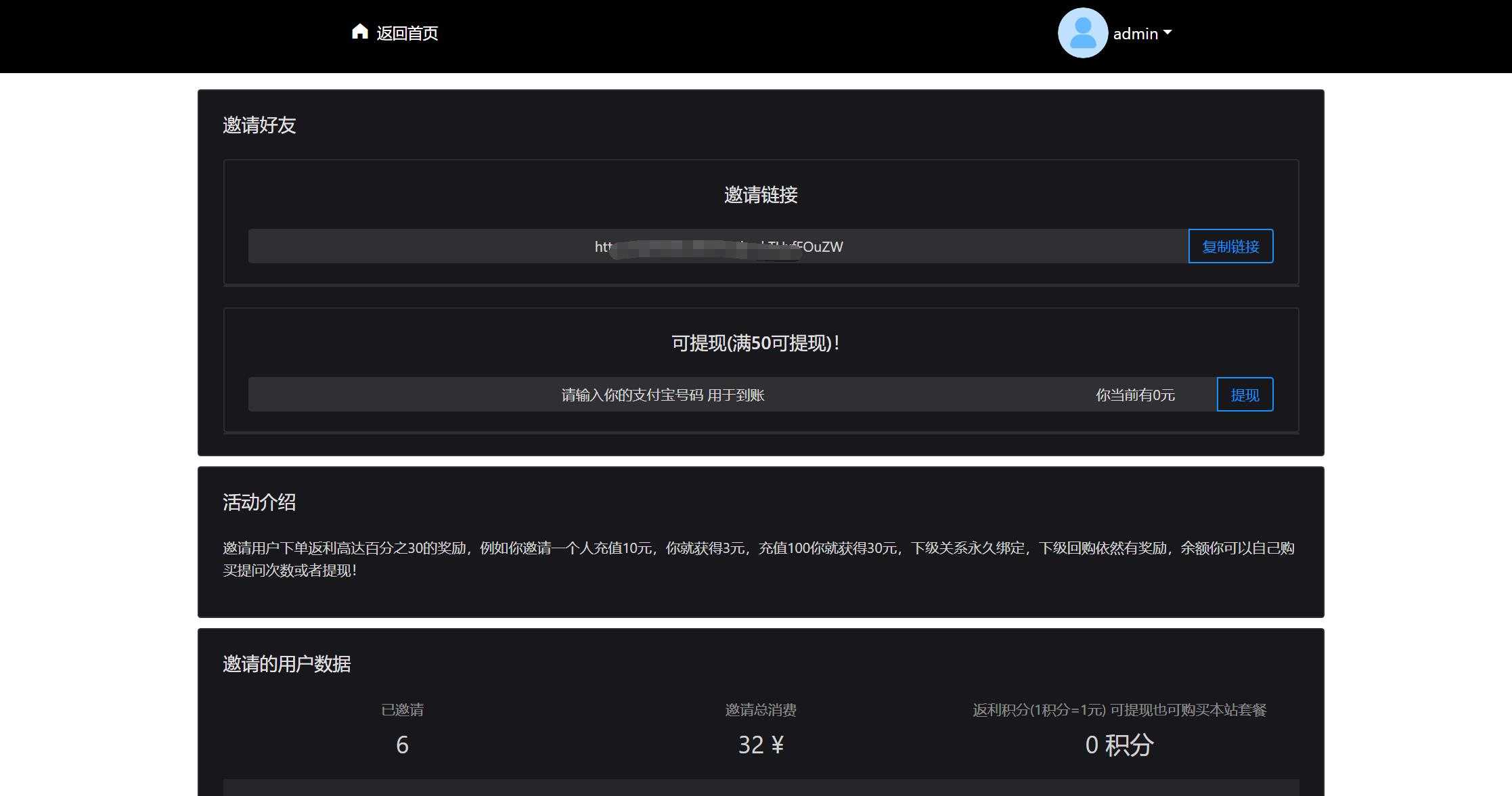This screenshot has width=1512, height=796.
Task: Click the home icon in the navbar
Action: click(x=359, y=31)
